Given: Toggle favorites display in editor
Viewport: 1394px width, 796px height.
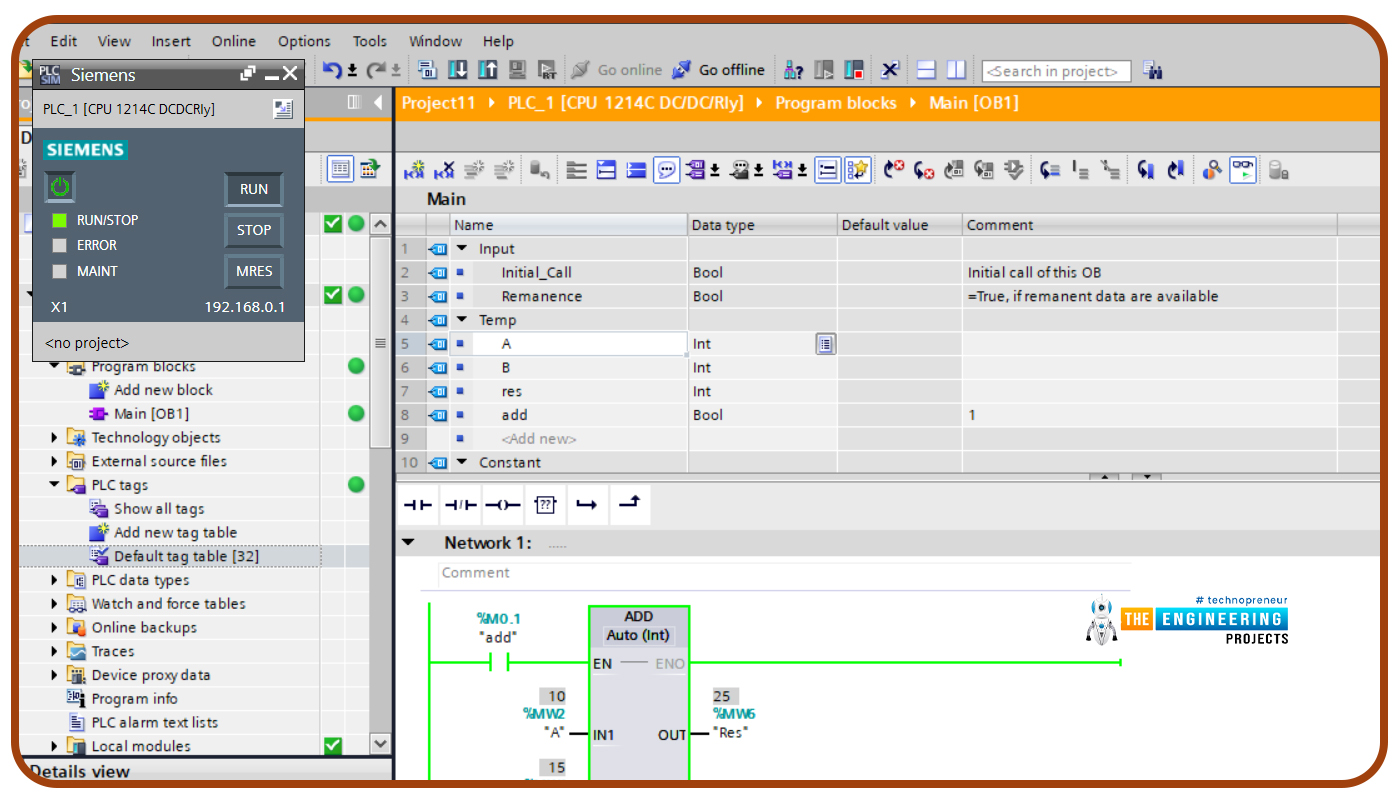Looking at the screenshot, I should [x=858, y=170].
